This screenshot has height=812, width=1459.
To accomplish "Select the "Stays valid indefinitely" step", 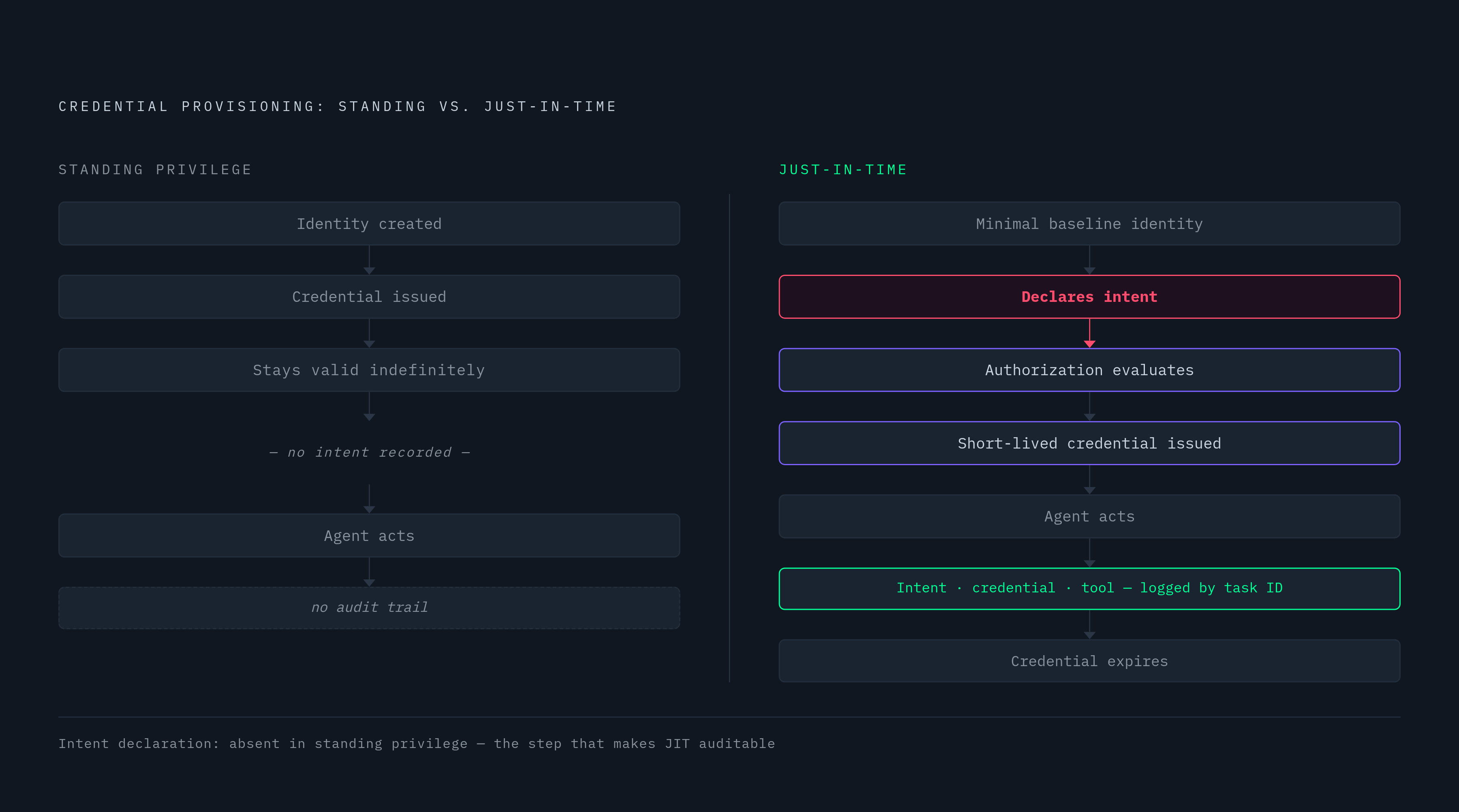I will pyautogui.click(x=369, y=370).
